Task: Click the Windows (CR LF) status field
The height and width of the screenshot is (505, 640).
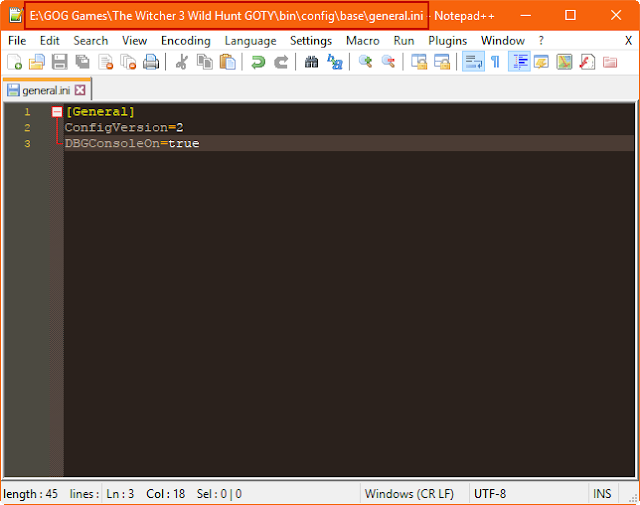Action: (409, 494)
